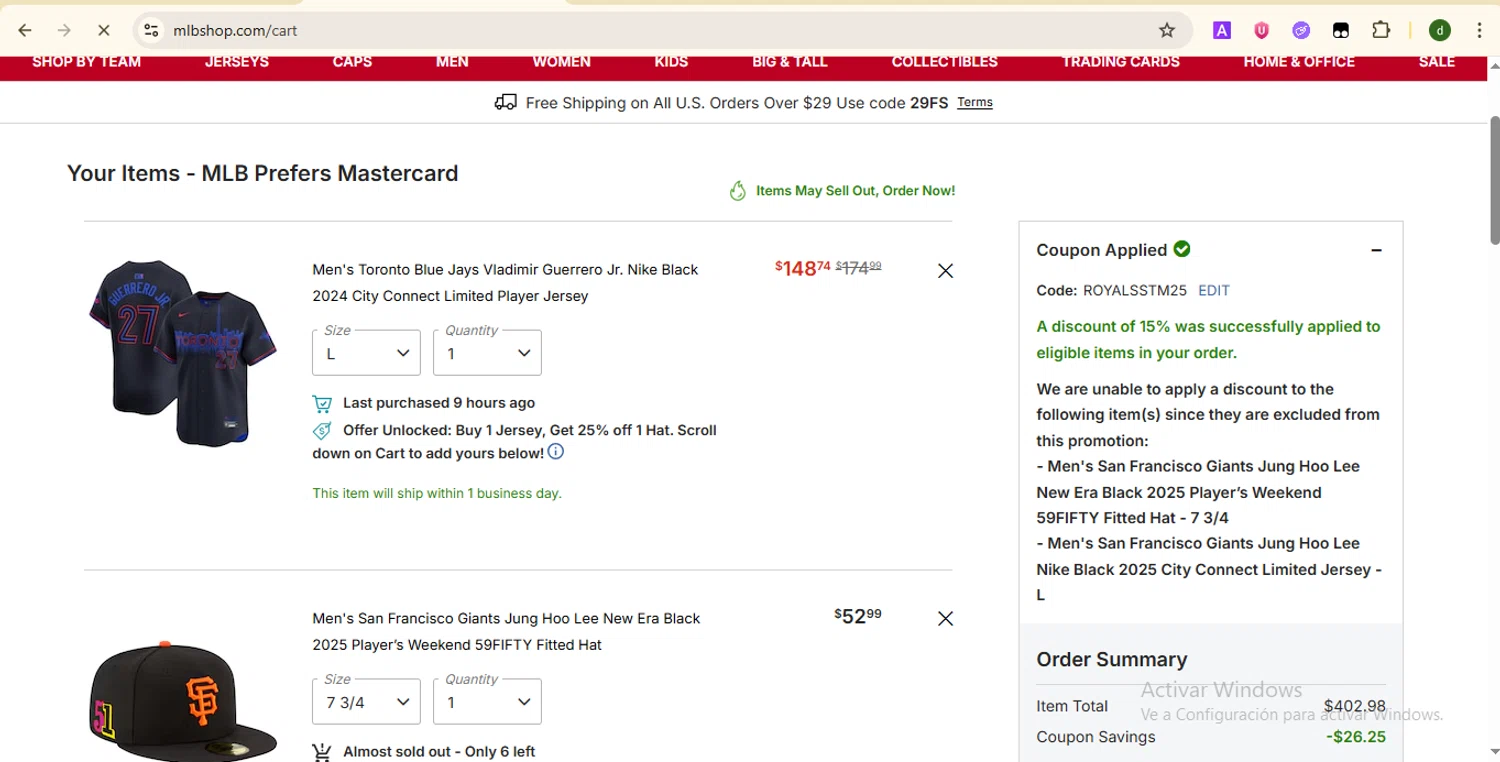
Task: Open the Big & Tall menu
Action: (x=790, y=62)
